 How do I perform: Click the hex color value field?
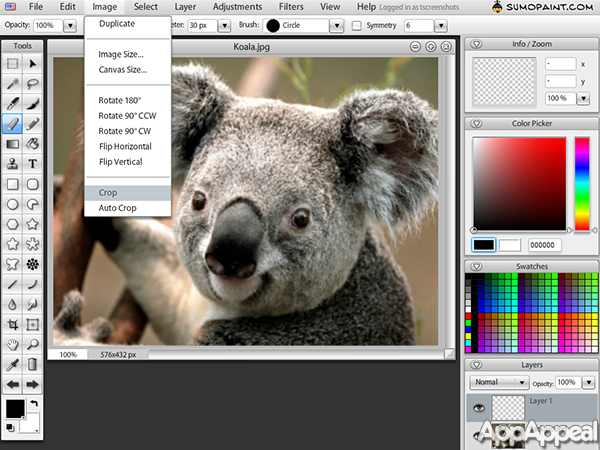tap(543, 244)
